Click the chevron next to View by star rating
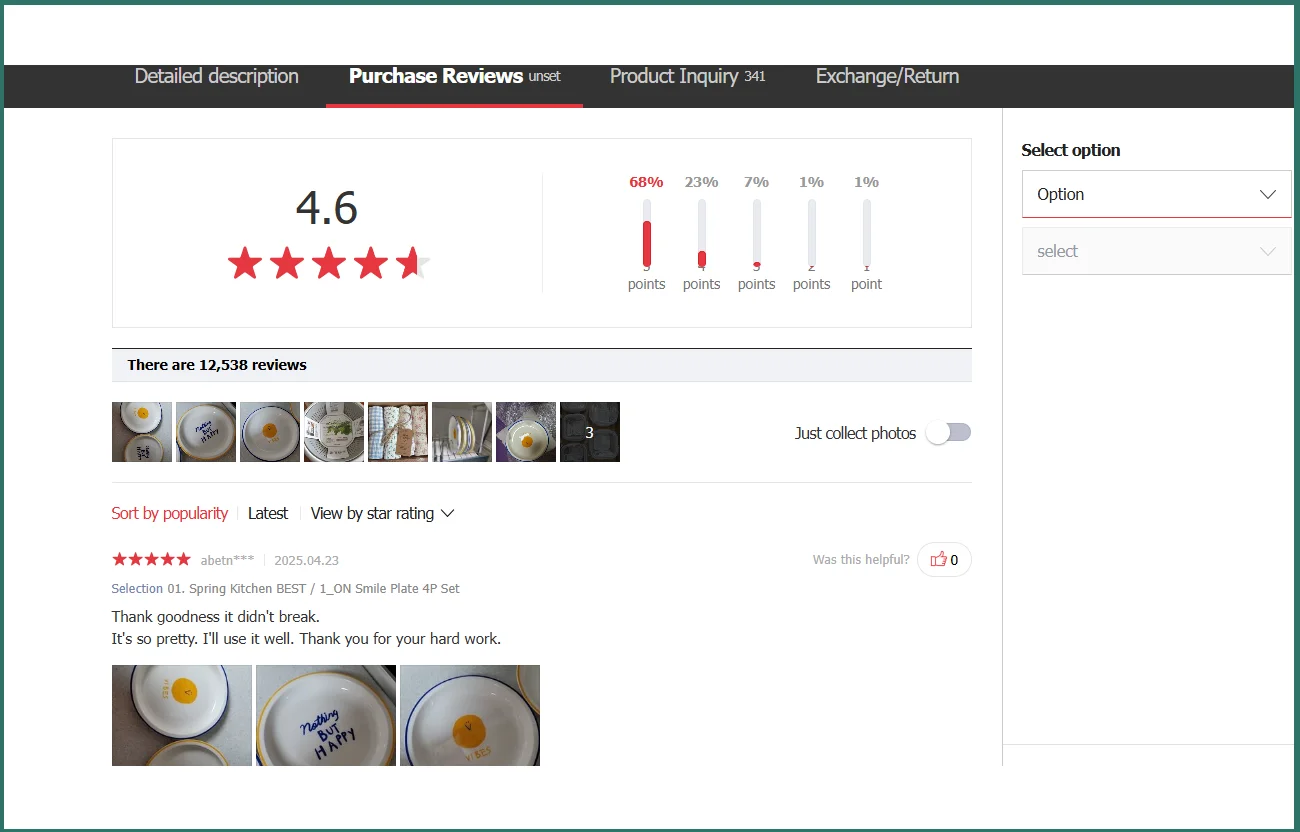This screenshot has height=832, width=1300. click(448, 513)
